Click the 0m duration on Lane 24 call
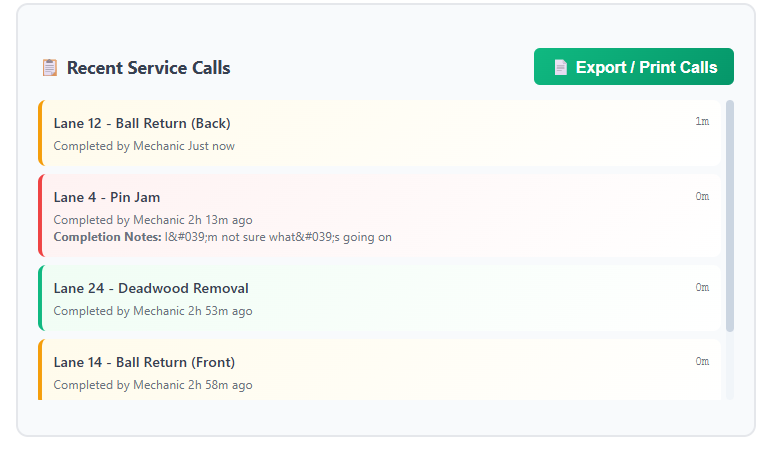Viewport: 779px width, 450px height. [x=702, y=287]
